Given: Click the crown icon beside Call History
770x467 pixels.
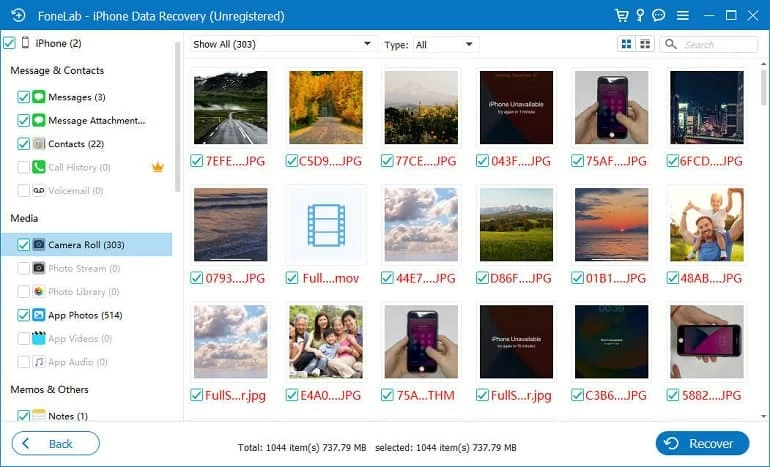Looking at the screenshot, I should point(157,167).
